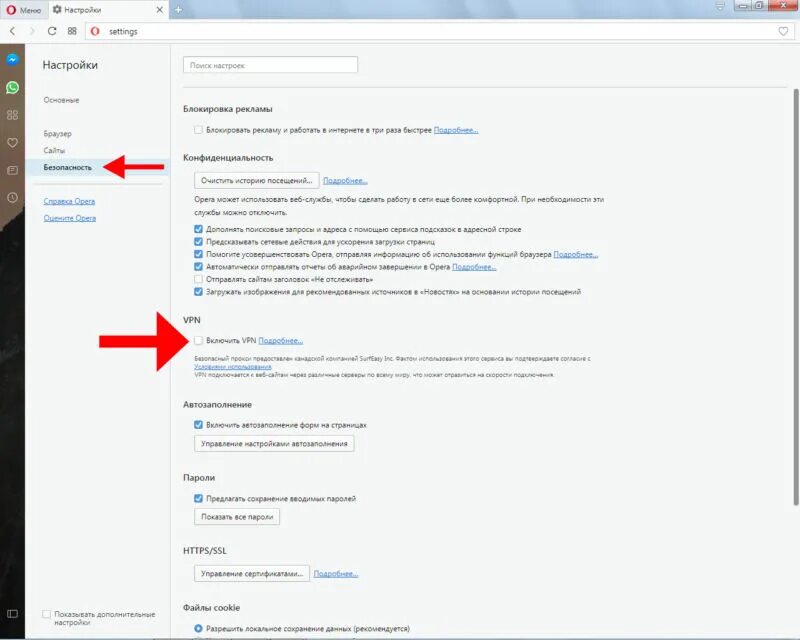Open Условиями использования VPN link
Viewport: 800px width, 640px height.
(x=233, y=366)
